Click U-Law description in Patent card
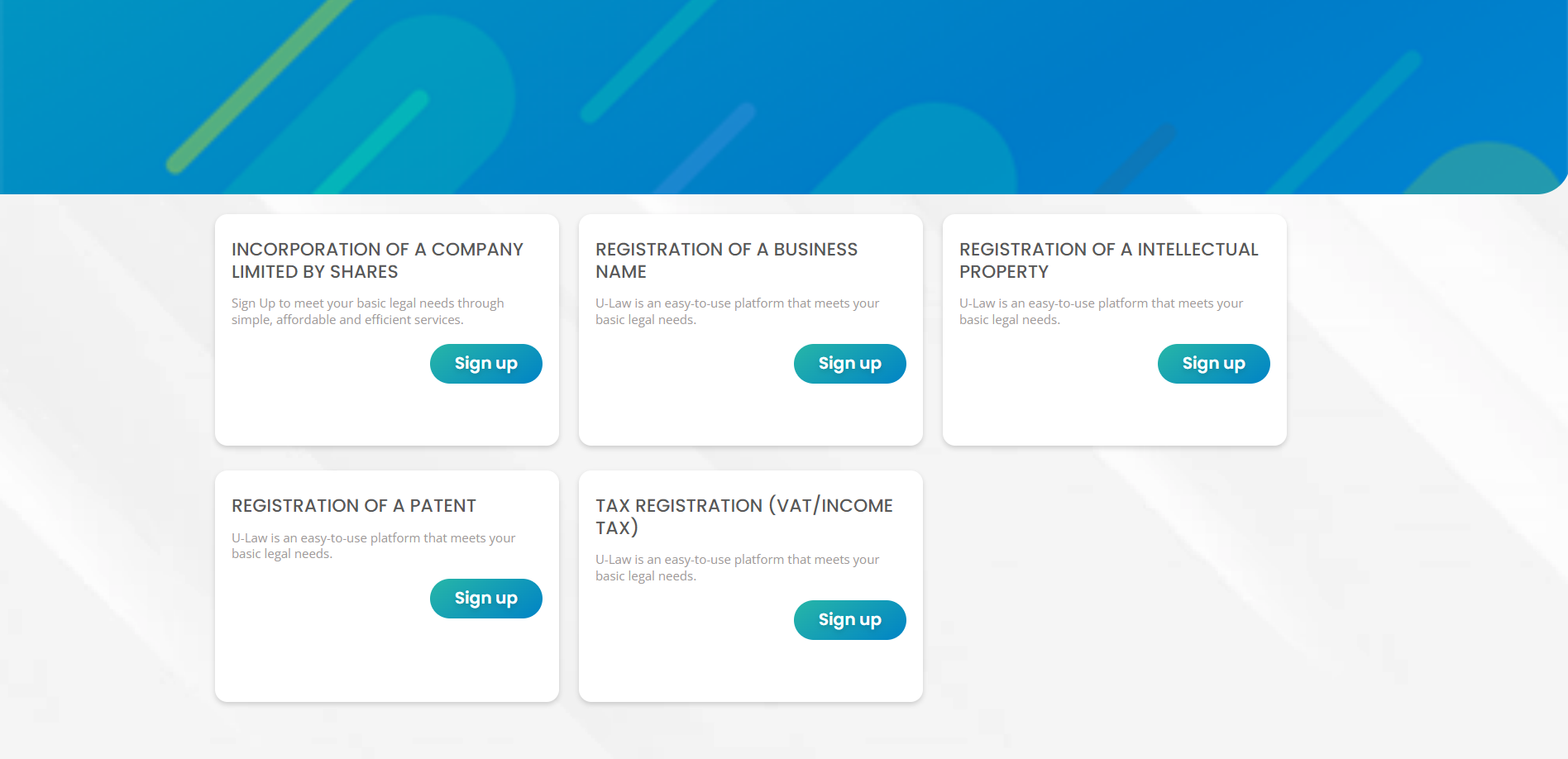Screen dimensions: 1568x759 pyautogui.click(x=373, y=546)
